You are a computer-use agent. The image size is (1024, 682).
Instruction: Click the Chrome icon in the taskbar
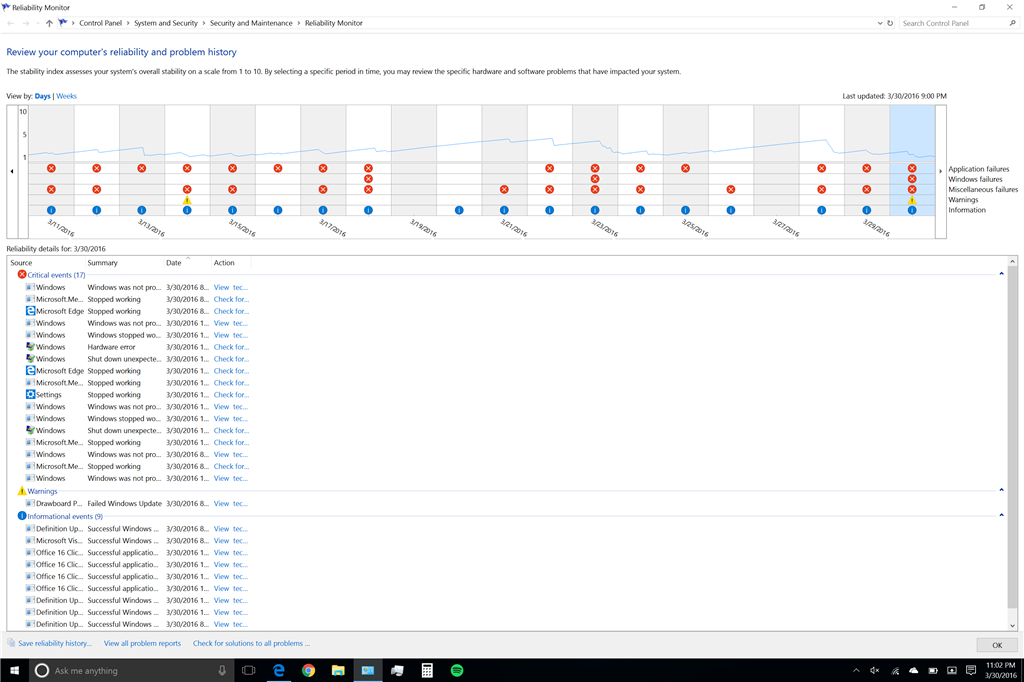pos(308,670)
